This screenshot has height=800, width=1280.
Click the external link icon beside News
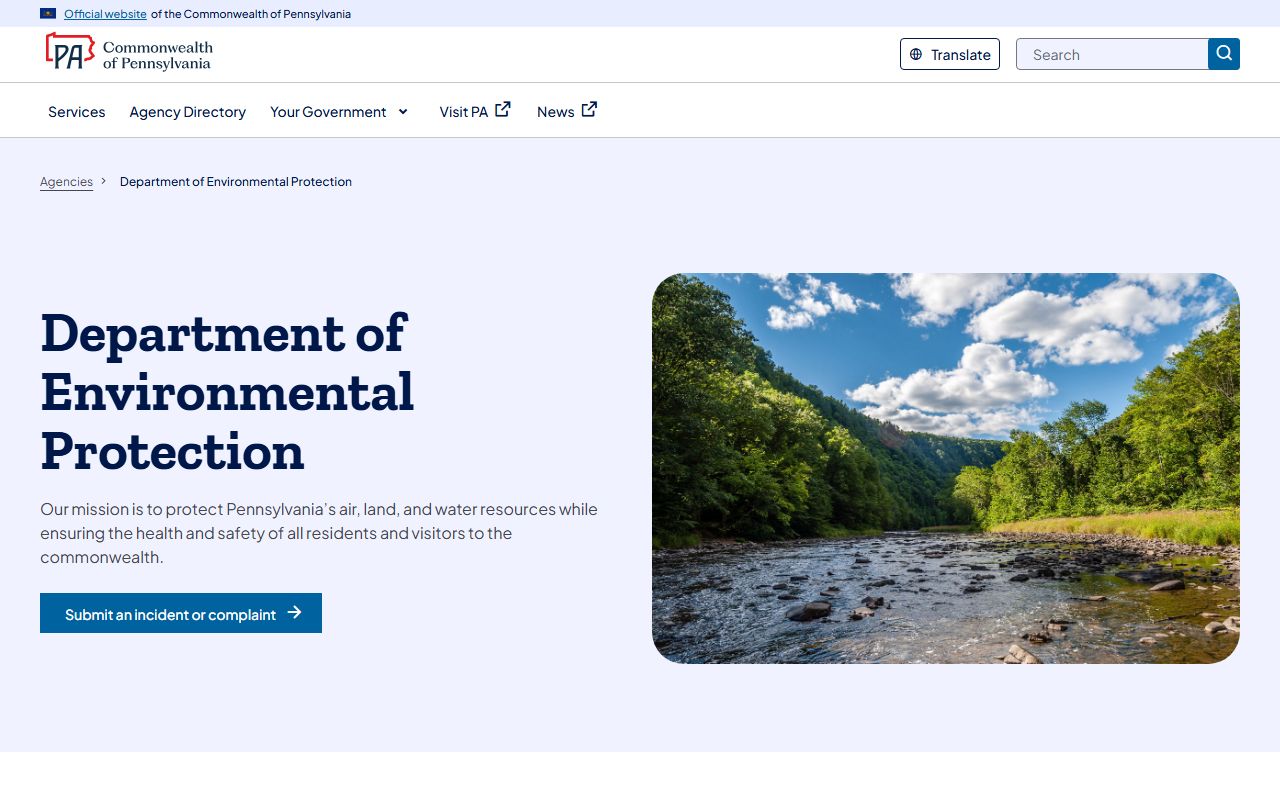pos(589,109)
